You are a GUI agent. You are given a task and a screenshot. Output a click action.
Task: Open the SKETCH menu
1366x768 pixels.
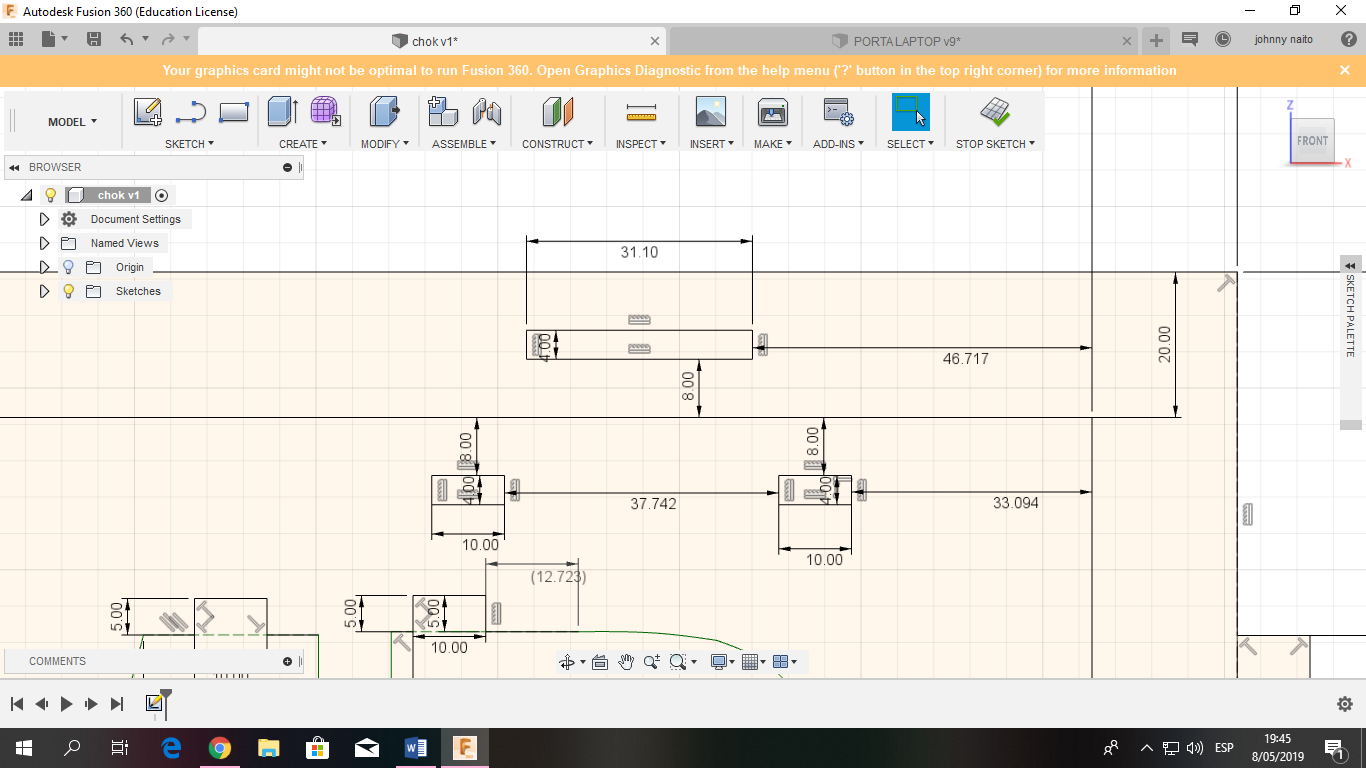[190, 144]
